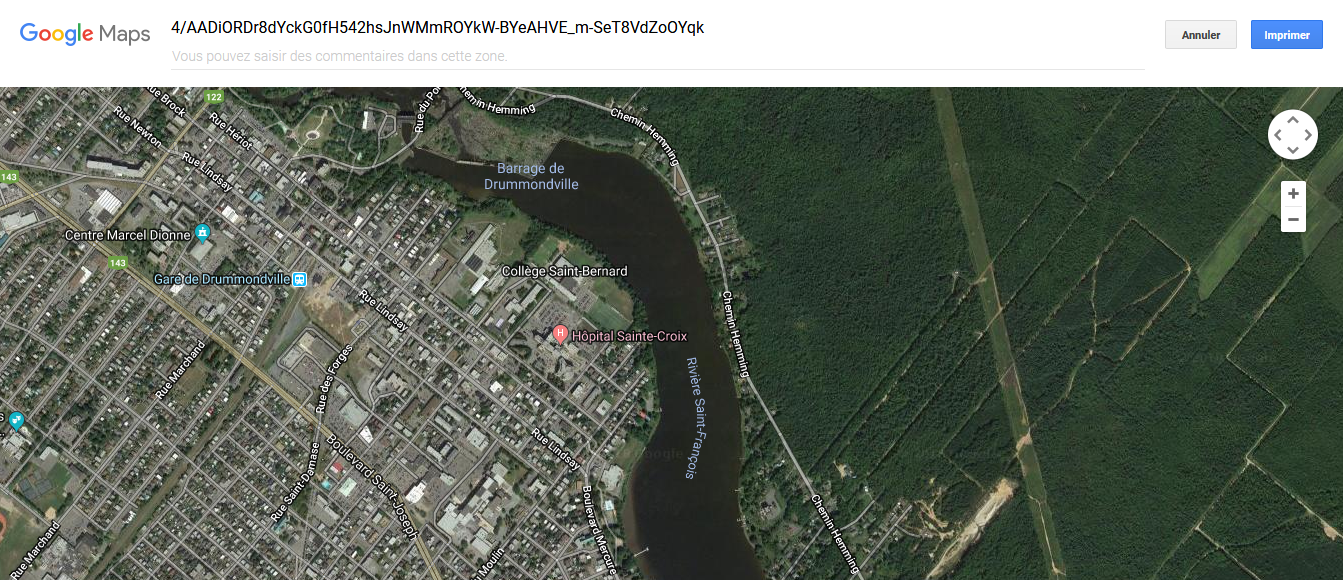Click the teal marker at left map edge

click(x=15, y=421)
